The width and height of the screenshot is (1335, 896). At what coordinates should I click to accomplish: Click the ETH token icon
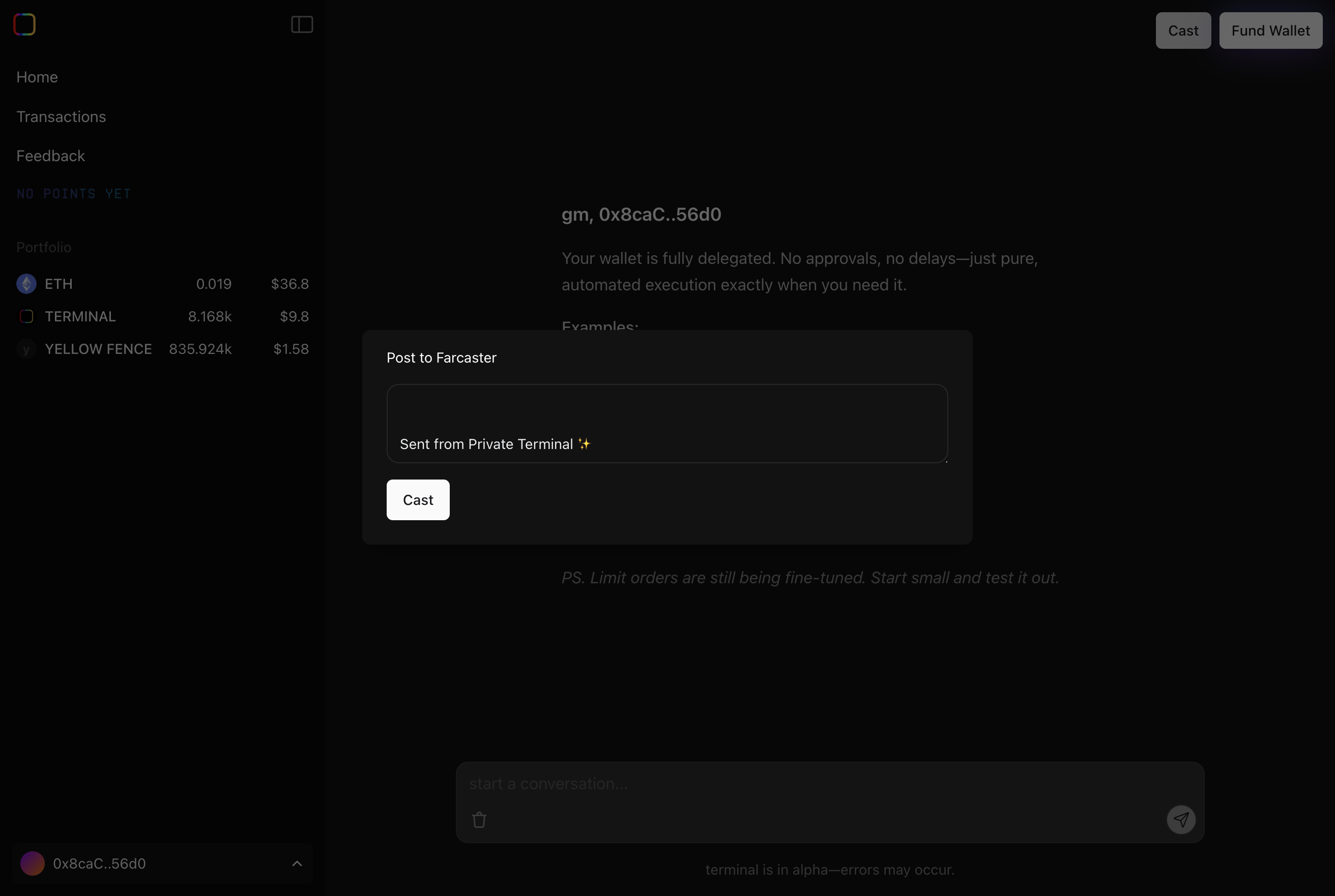(x=26, y=284)
